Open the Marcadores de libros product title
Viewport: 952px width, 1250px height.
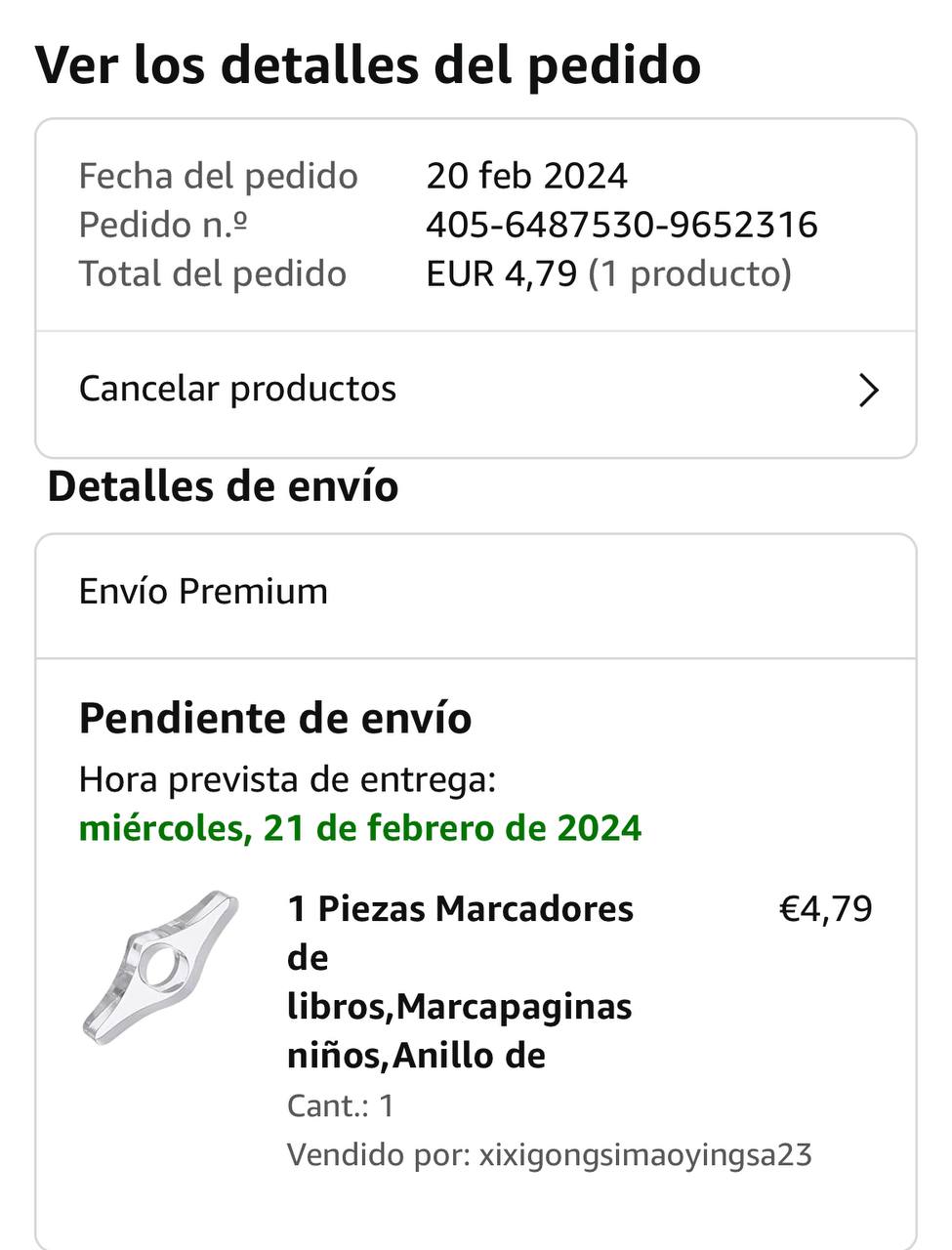point(460,981)
